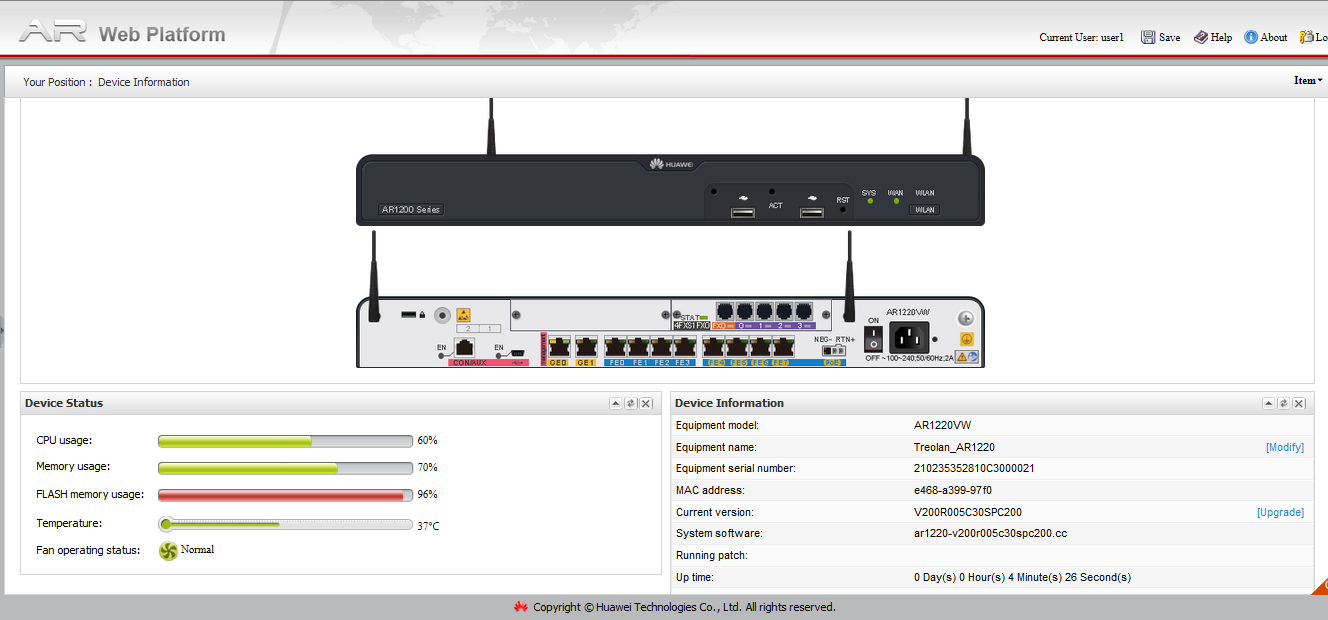Click the left front USB port
Viewport: 1328px width, 620px height.
point(743,213)
